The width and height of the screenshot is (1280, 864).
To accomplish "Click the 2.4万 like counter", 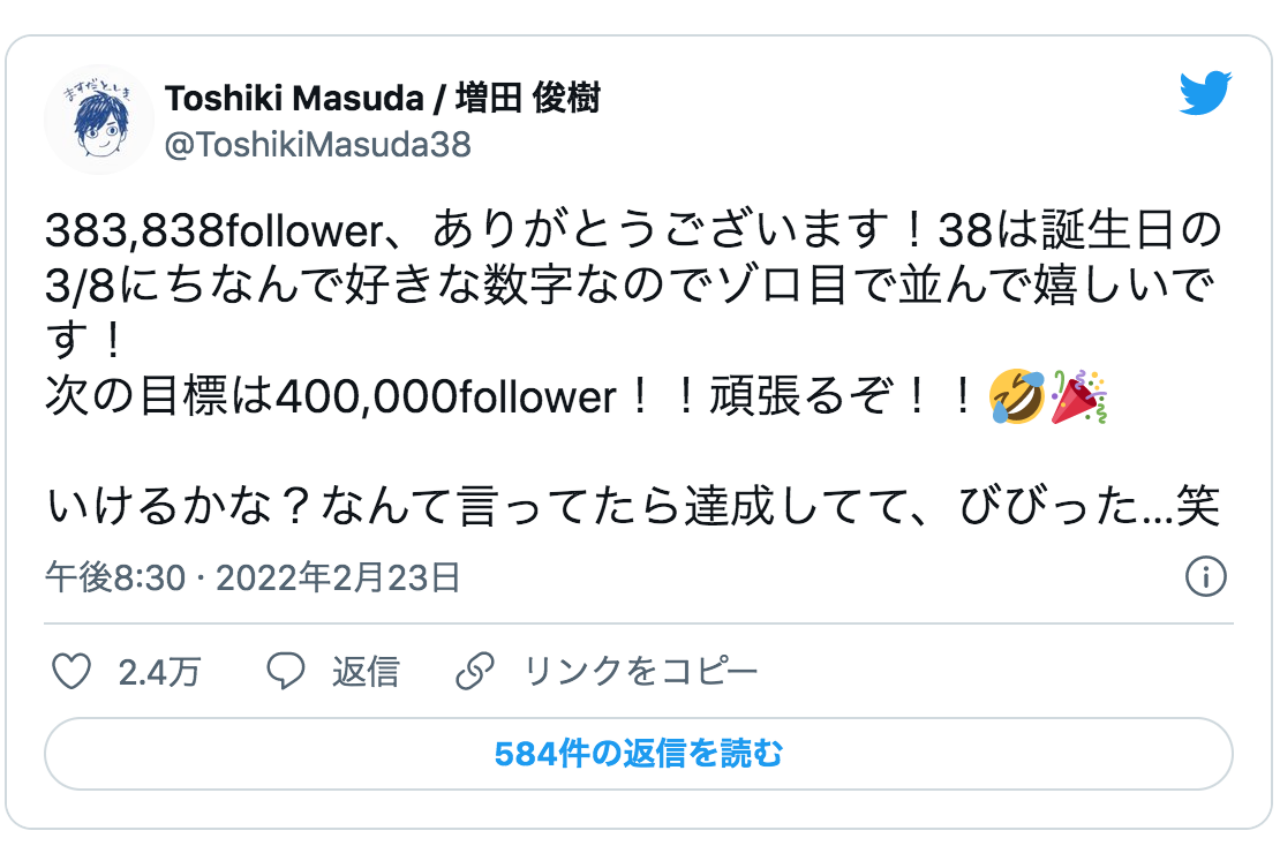I will click(x=159, y=672).
